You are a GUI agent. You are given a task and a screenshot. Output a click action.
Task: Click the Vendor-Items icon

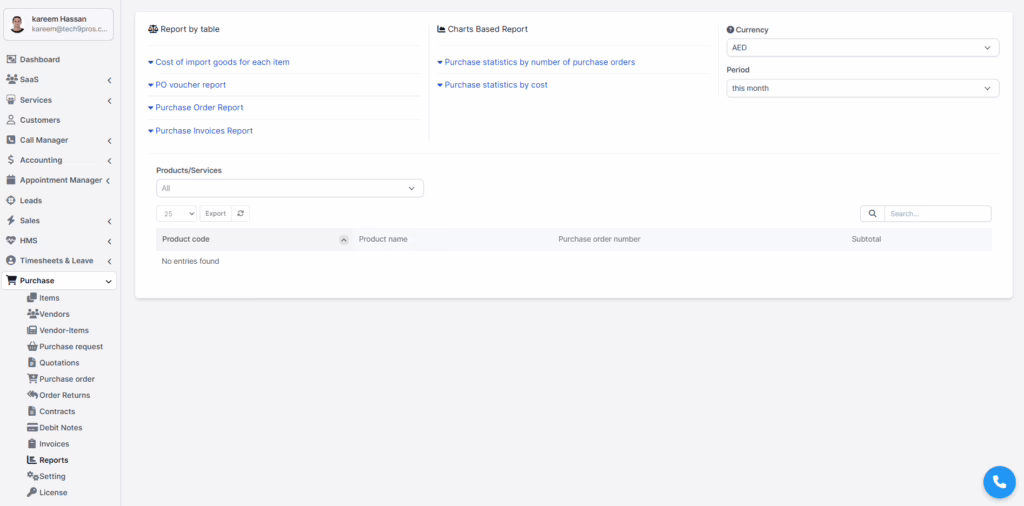[32, 330]
